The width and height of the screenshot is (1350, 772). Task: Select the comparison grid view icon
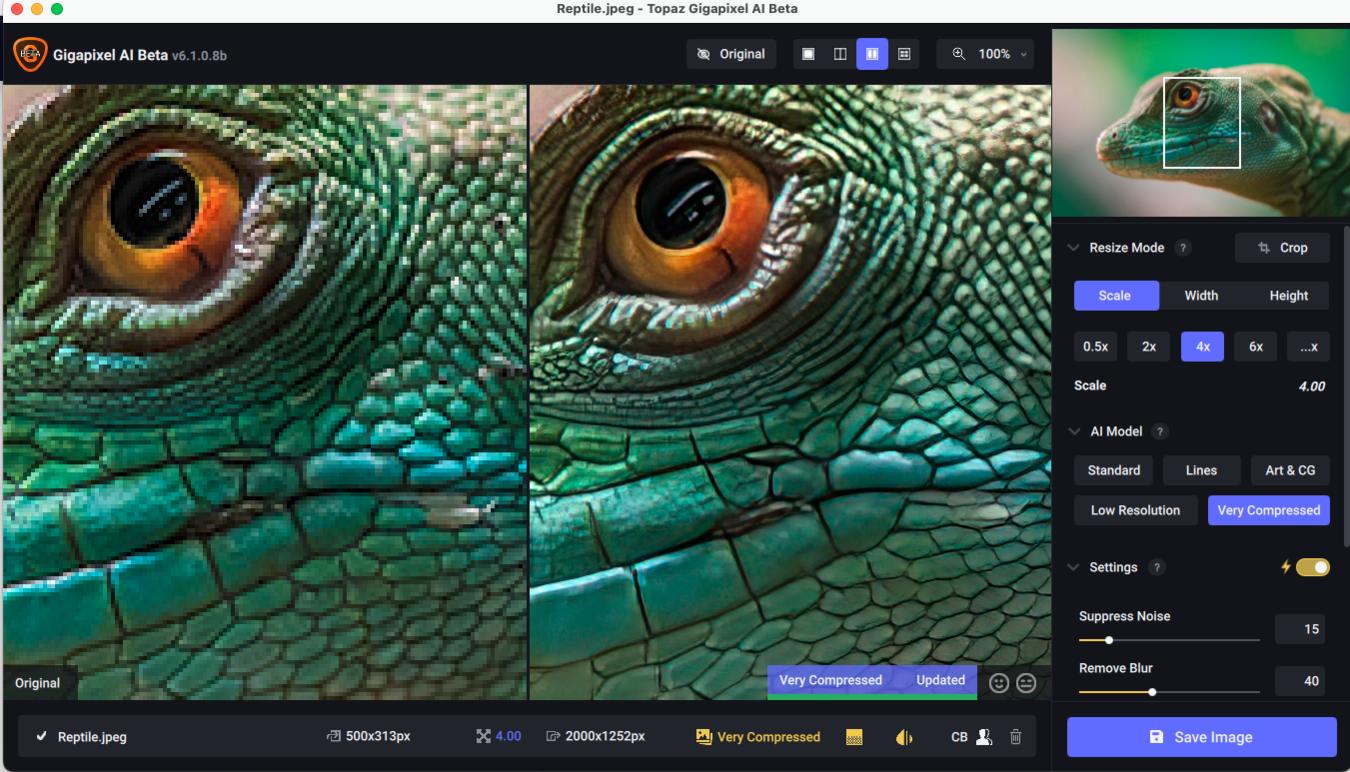904,54
